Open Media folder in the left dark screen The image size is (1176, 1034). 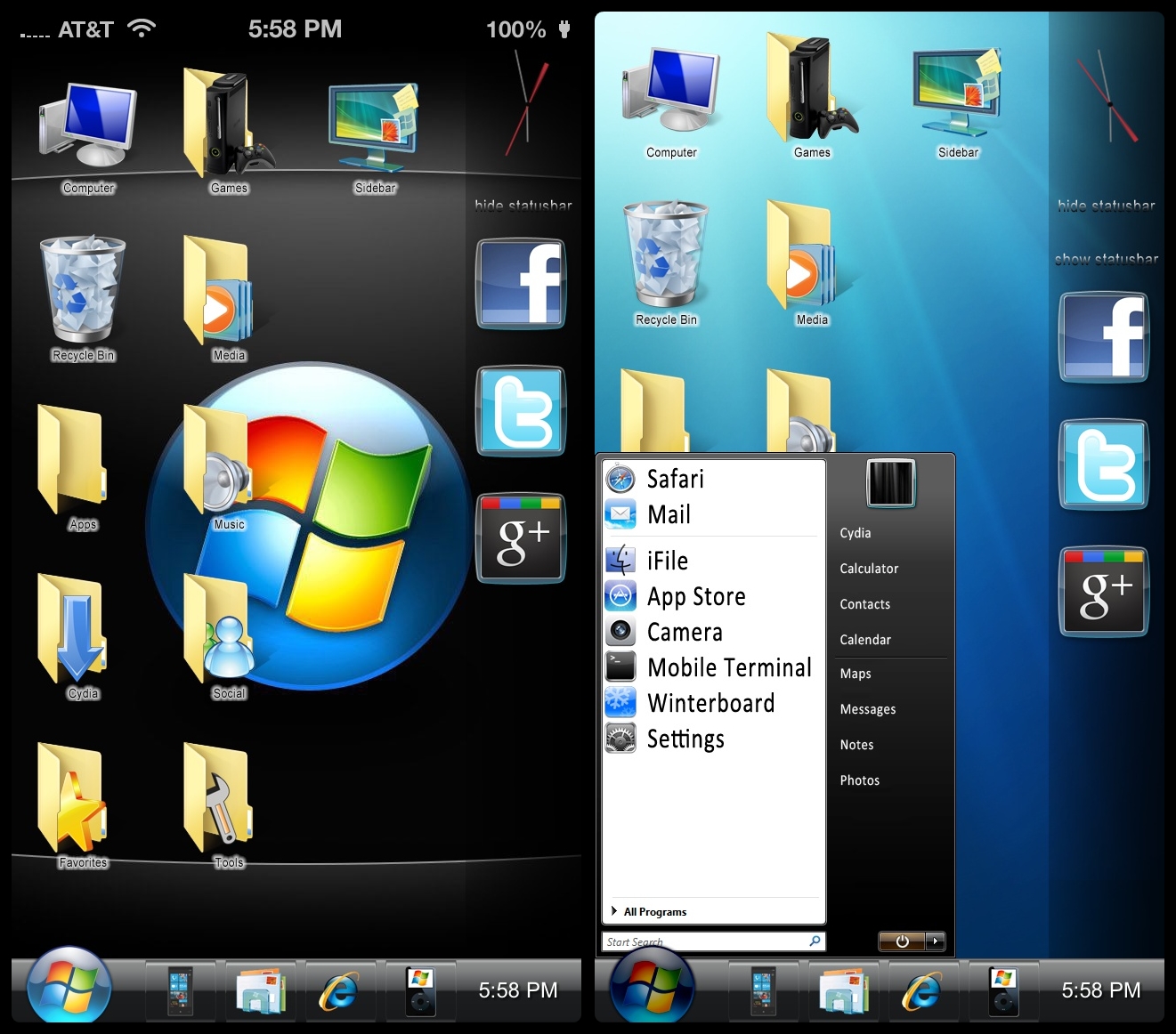coord(219,290)
